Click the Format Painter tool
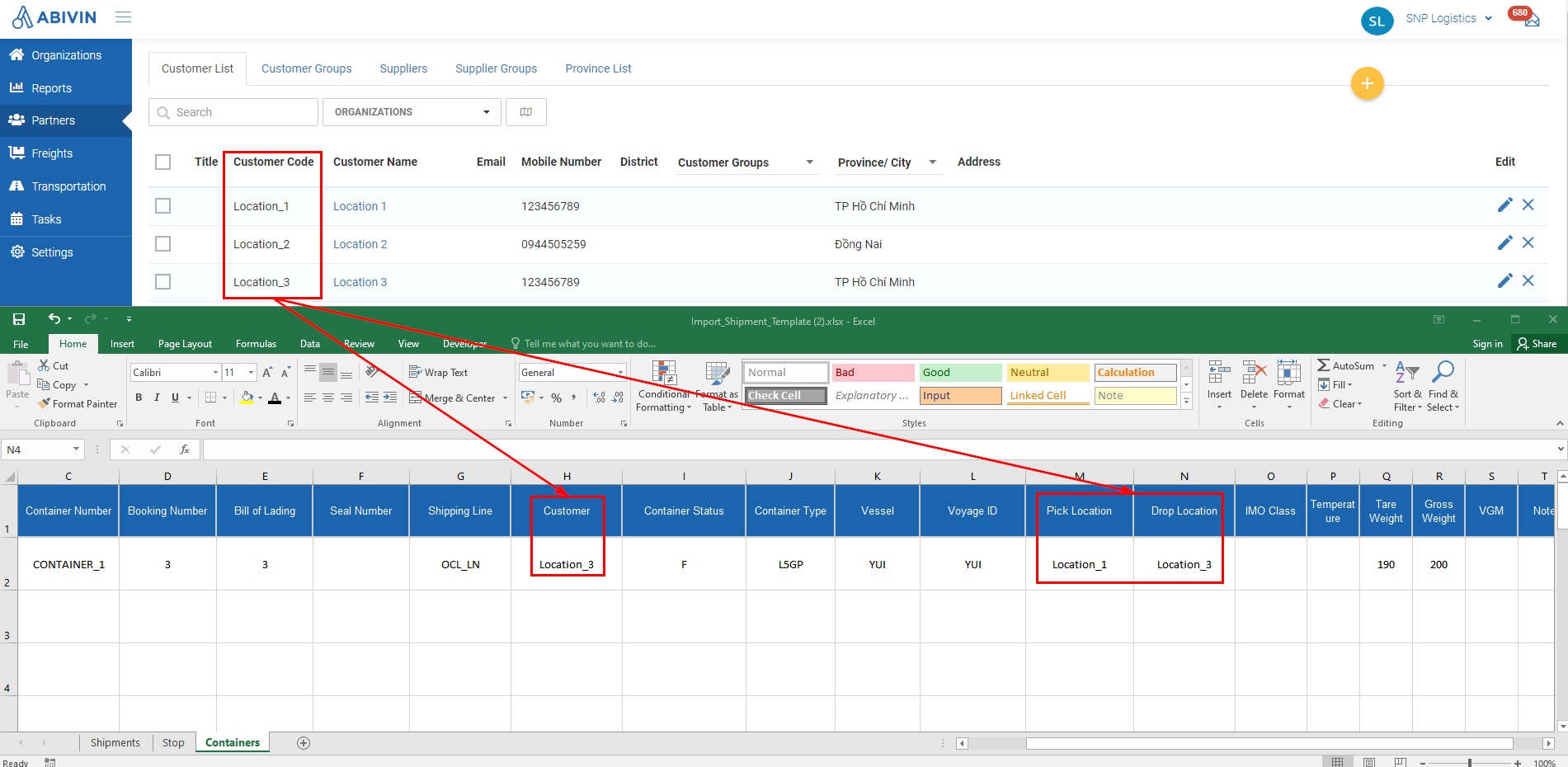 [78, 404]
